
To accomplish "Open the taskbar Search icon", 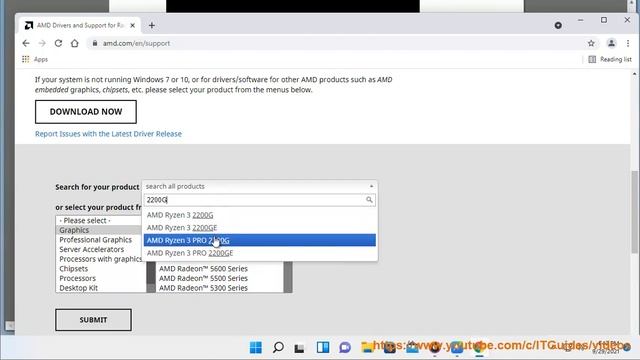I will [278, 347].
